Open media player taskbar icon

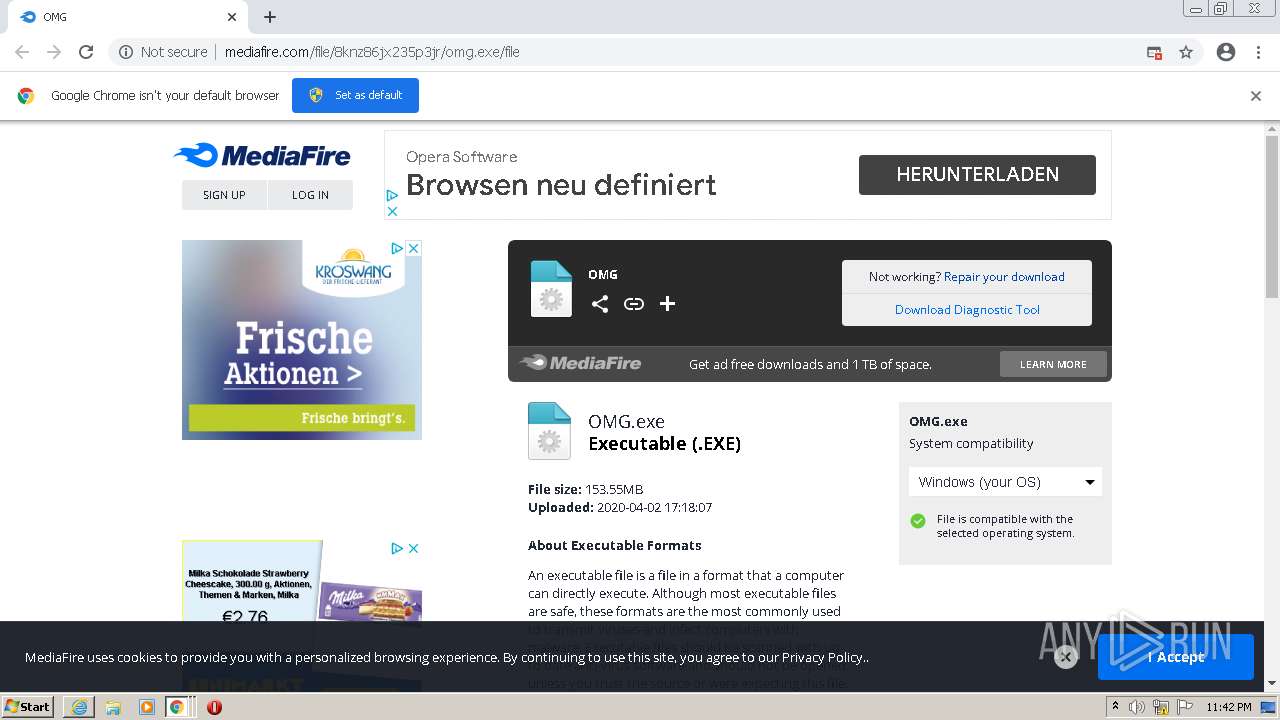click(146, 707)
